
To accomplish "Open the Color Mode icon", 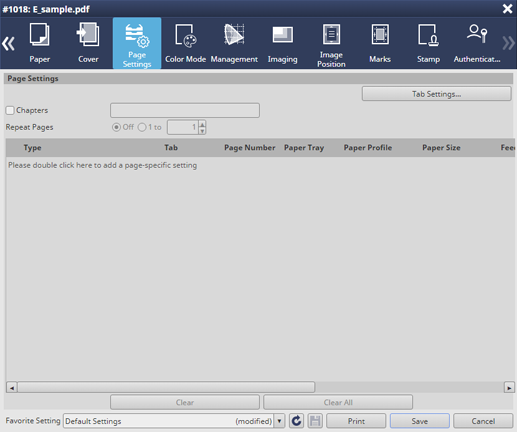I will point(185,43).
